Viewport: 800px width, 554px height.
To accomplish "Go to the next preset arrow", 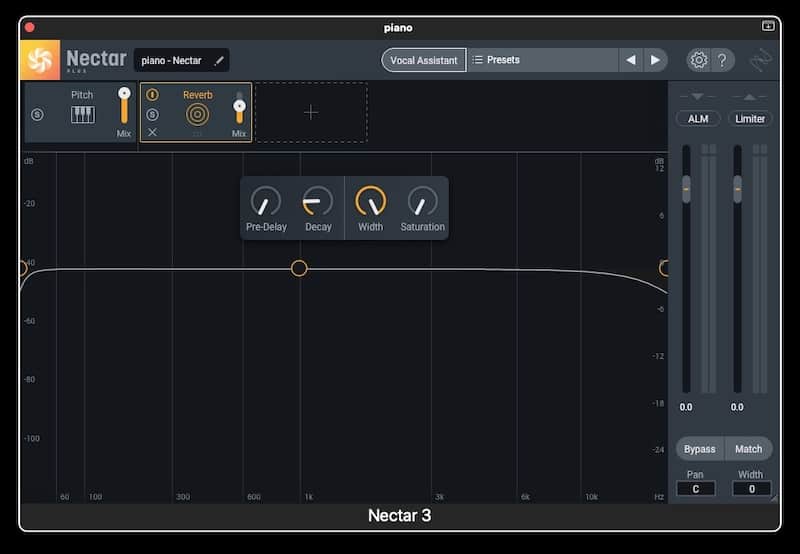I will [655, 60].
